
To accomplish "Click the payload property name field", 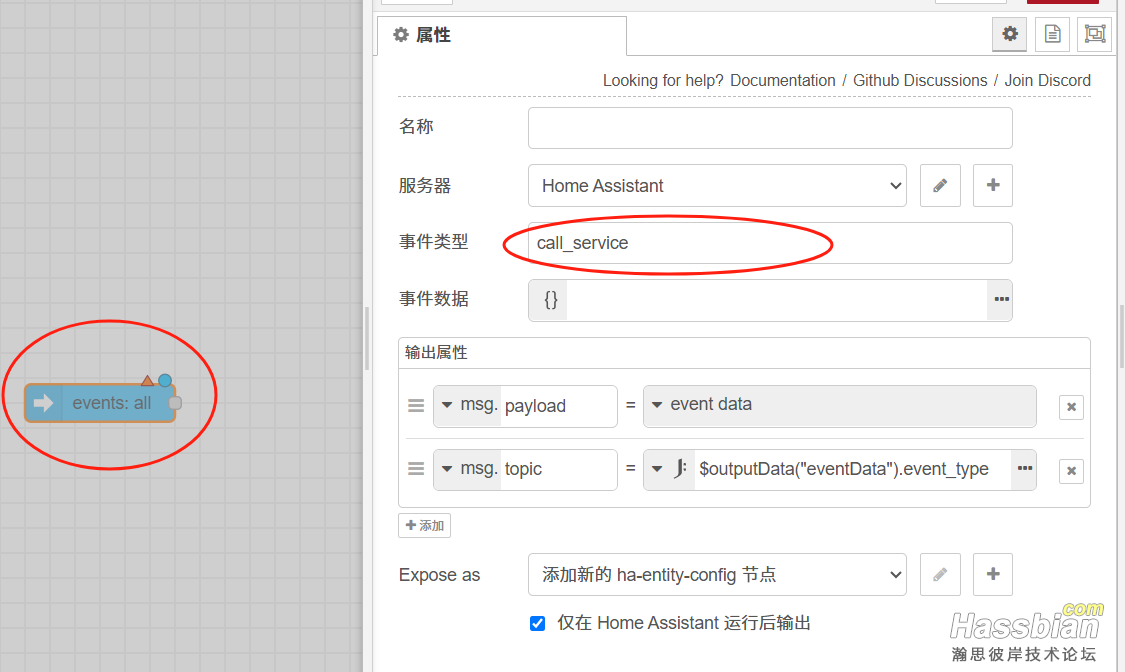I will pos(558,406).
